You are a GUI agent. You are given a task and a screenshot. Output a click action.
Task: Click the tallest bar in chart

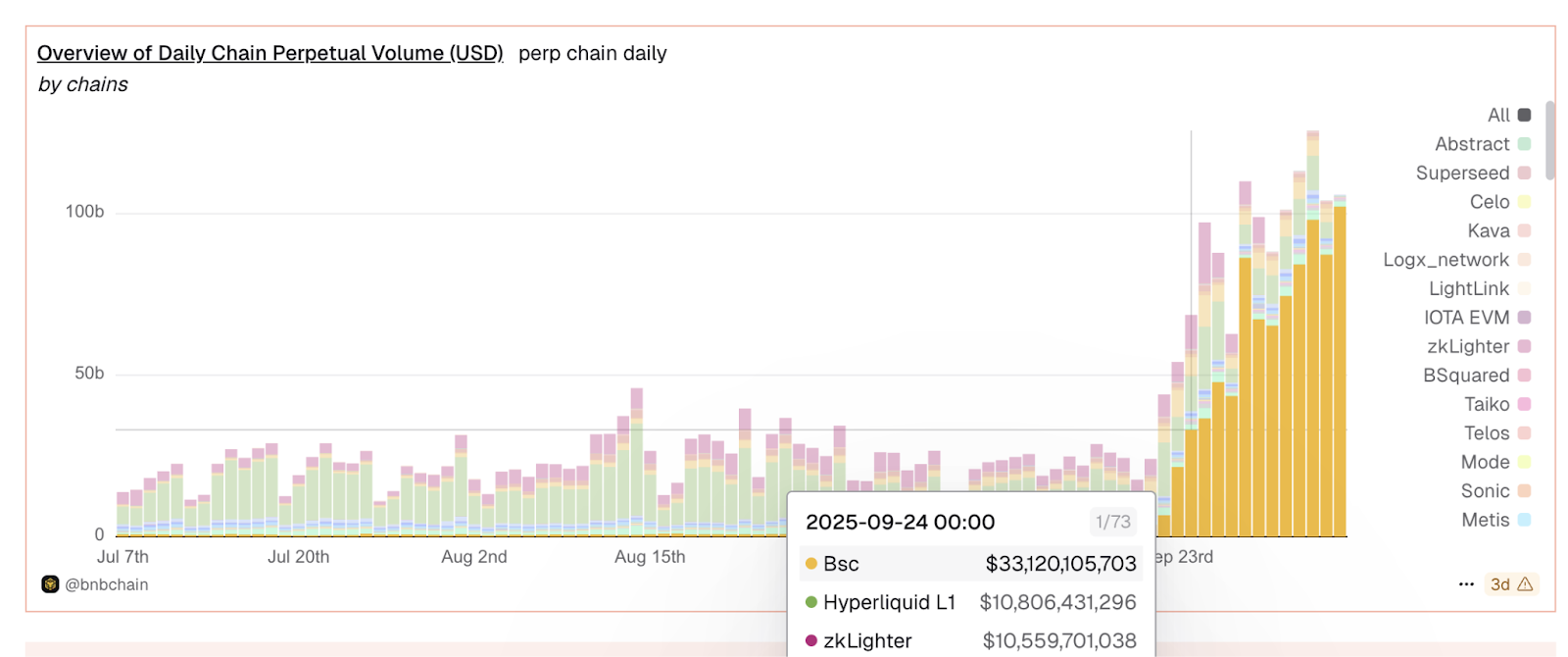1312,333
